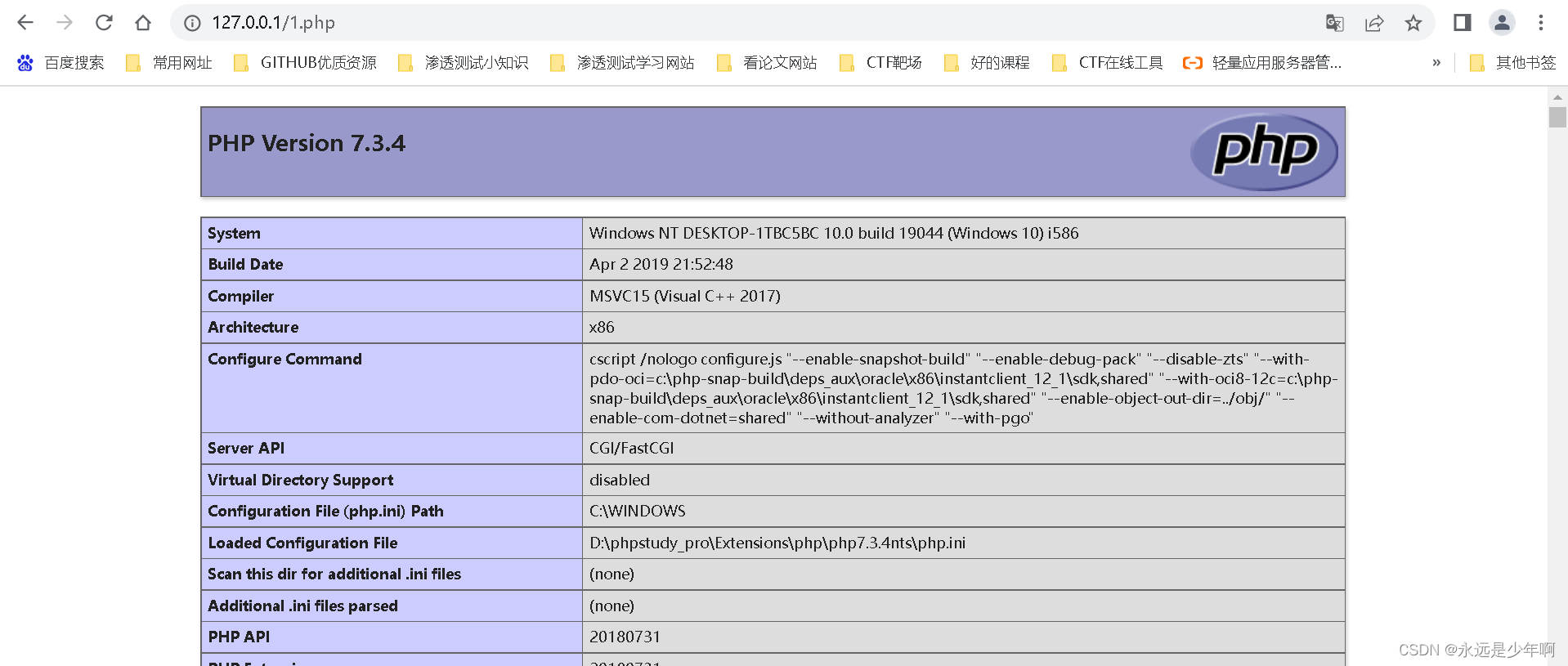Click the C:\WINDOWS path value
The height and width of the screenshot is (666, 1568).
(638, 511)
